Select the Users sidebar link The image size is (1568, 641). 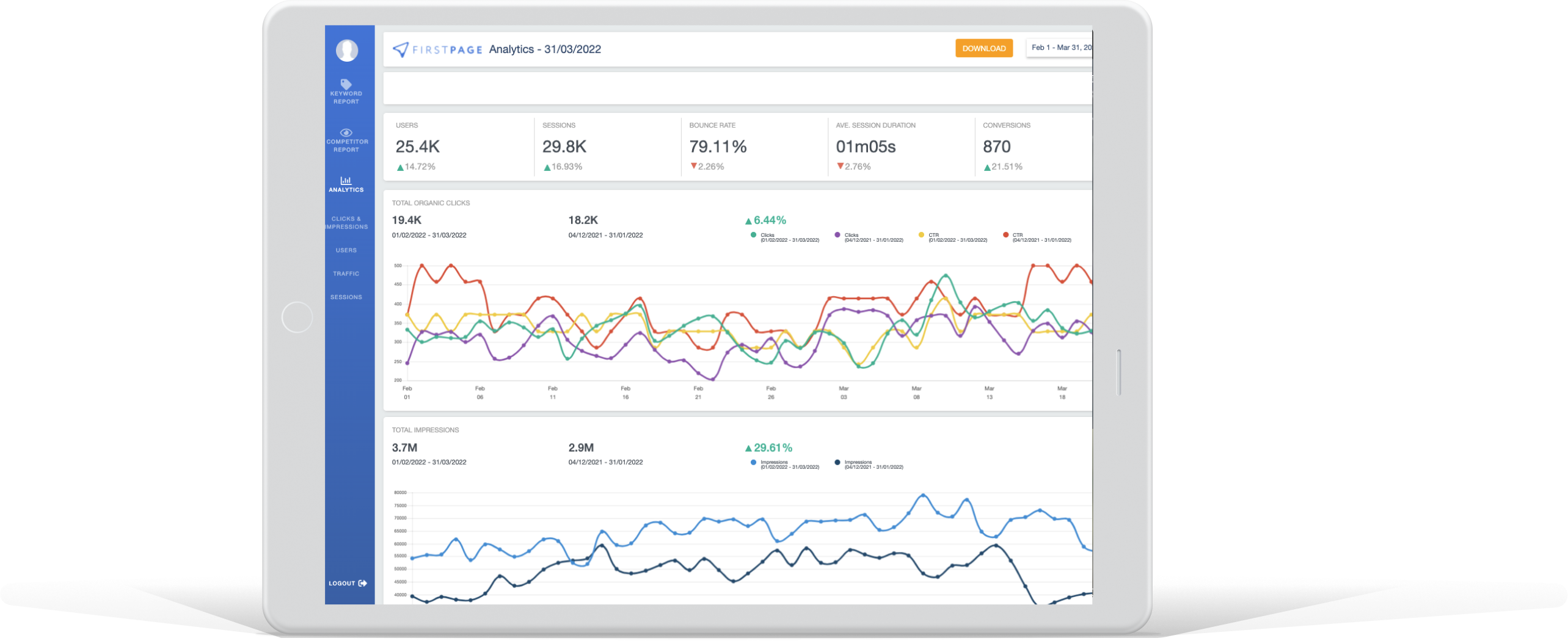(346, 250)
